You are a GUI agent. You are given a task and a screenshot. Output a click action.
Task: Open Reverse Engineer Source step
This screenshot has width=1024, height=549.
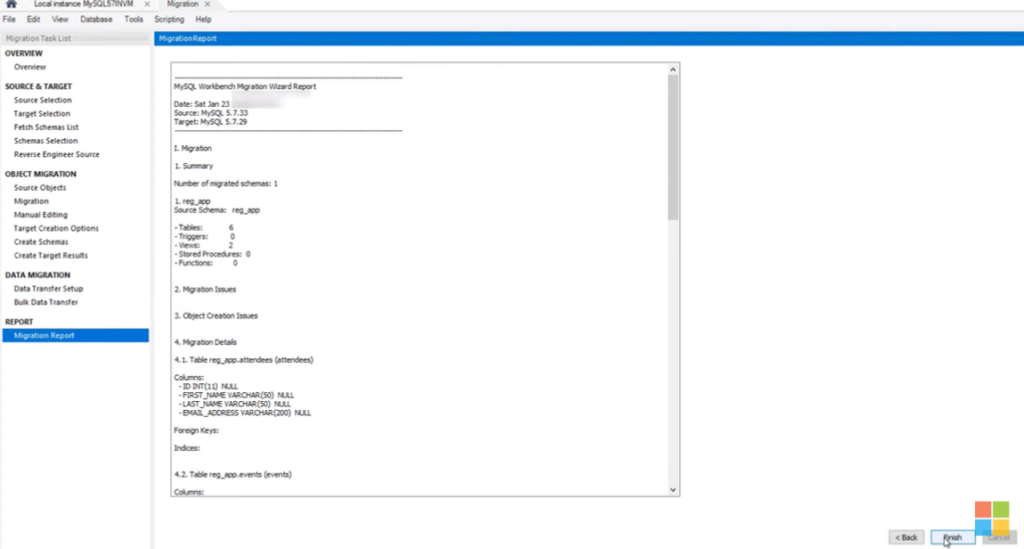tap(57, 155)
